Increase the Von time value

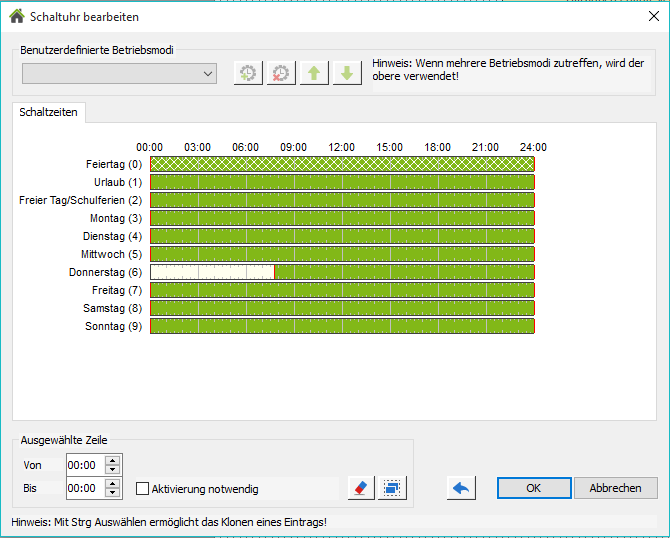tap(112, 461)
